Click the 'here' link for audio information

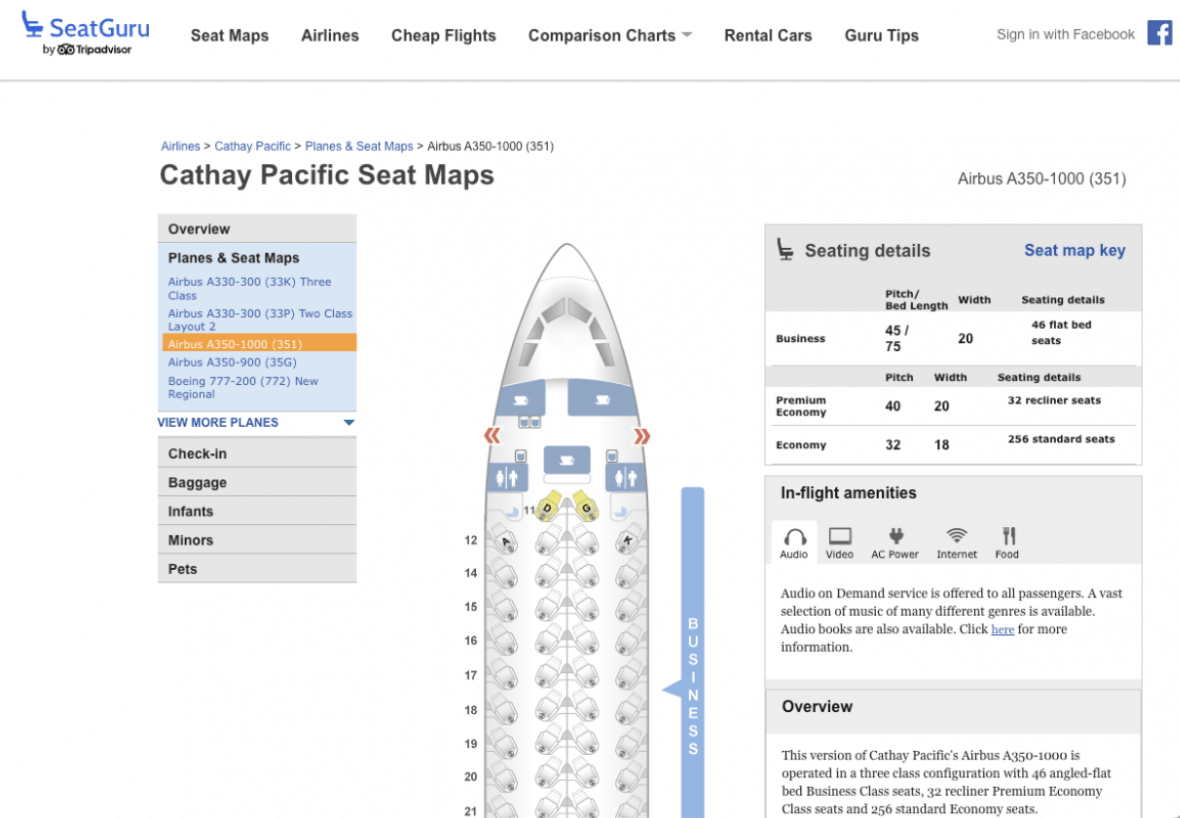1002,630
